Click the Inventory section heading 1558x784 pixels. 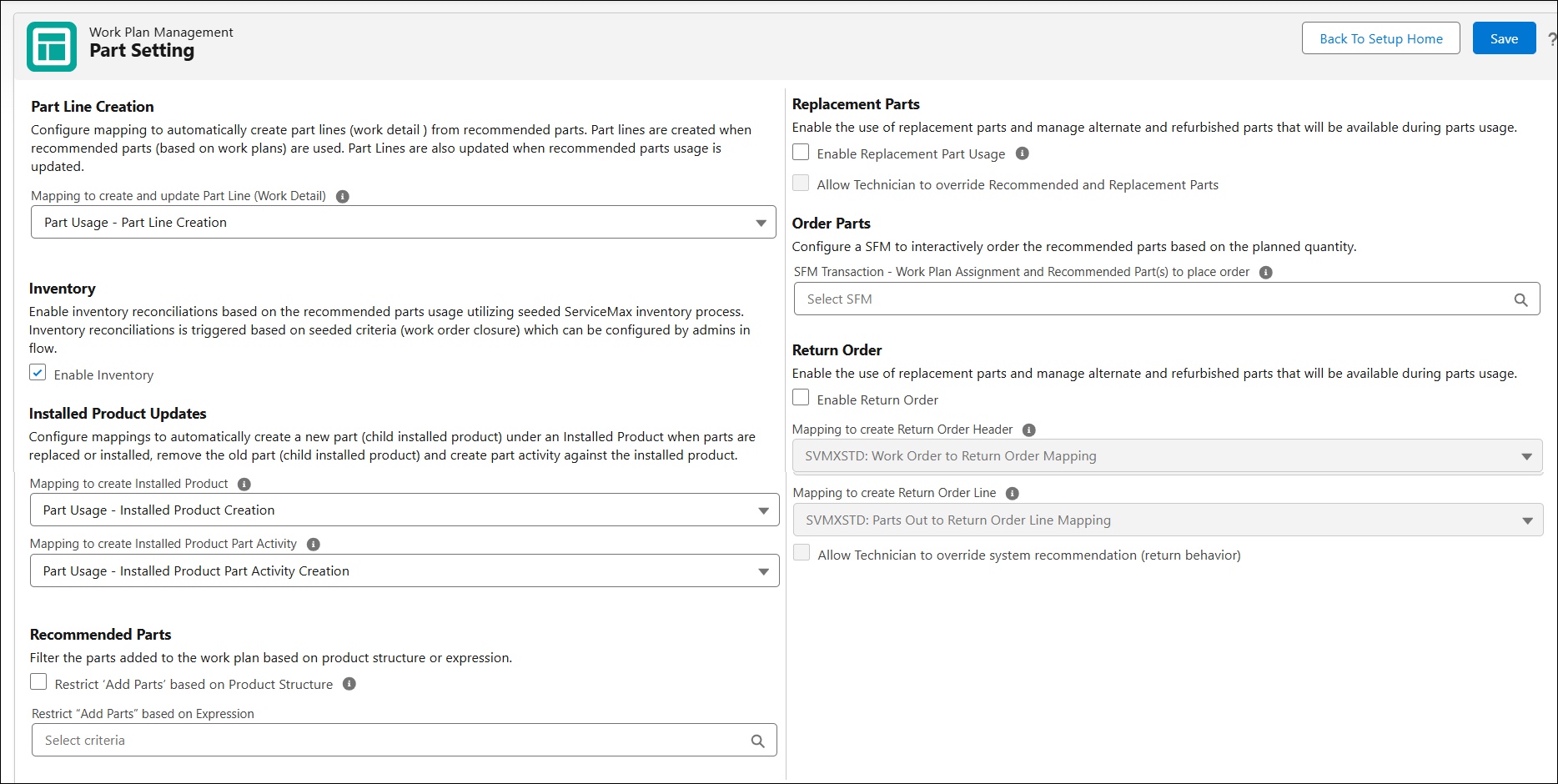pyautogui.click(x=63, y=289)
